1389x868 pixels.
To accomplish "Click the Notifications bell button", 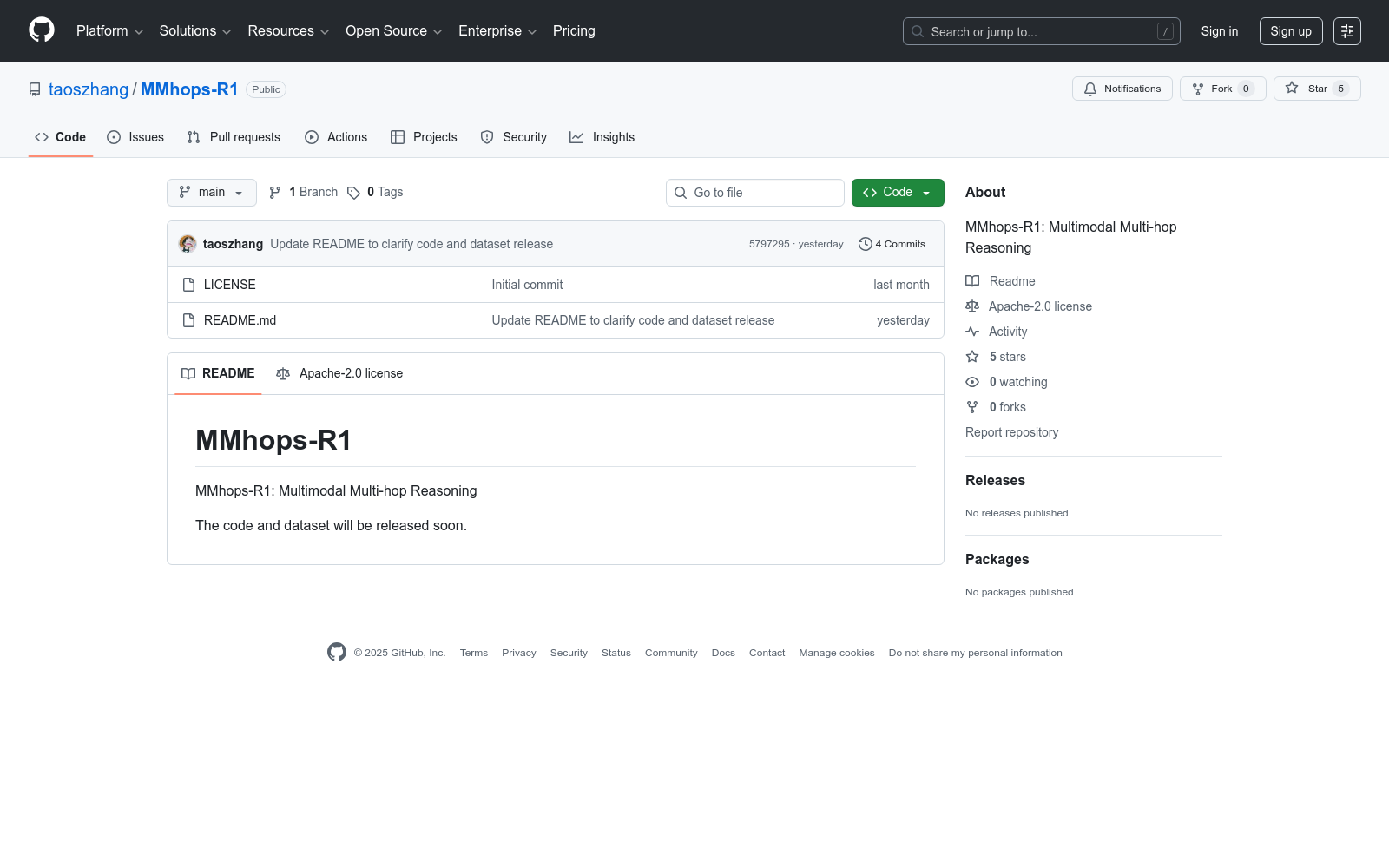I will click(x=1122, y=89).
